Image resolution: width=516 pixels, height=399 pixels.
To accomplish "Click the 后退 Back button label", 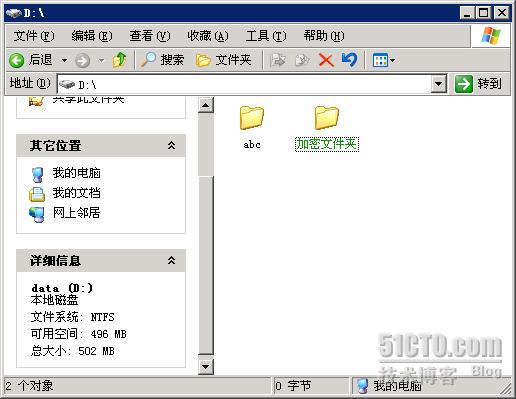I will point(40,60).
